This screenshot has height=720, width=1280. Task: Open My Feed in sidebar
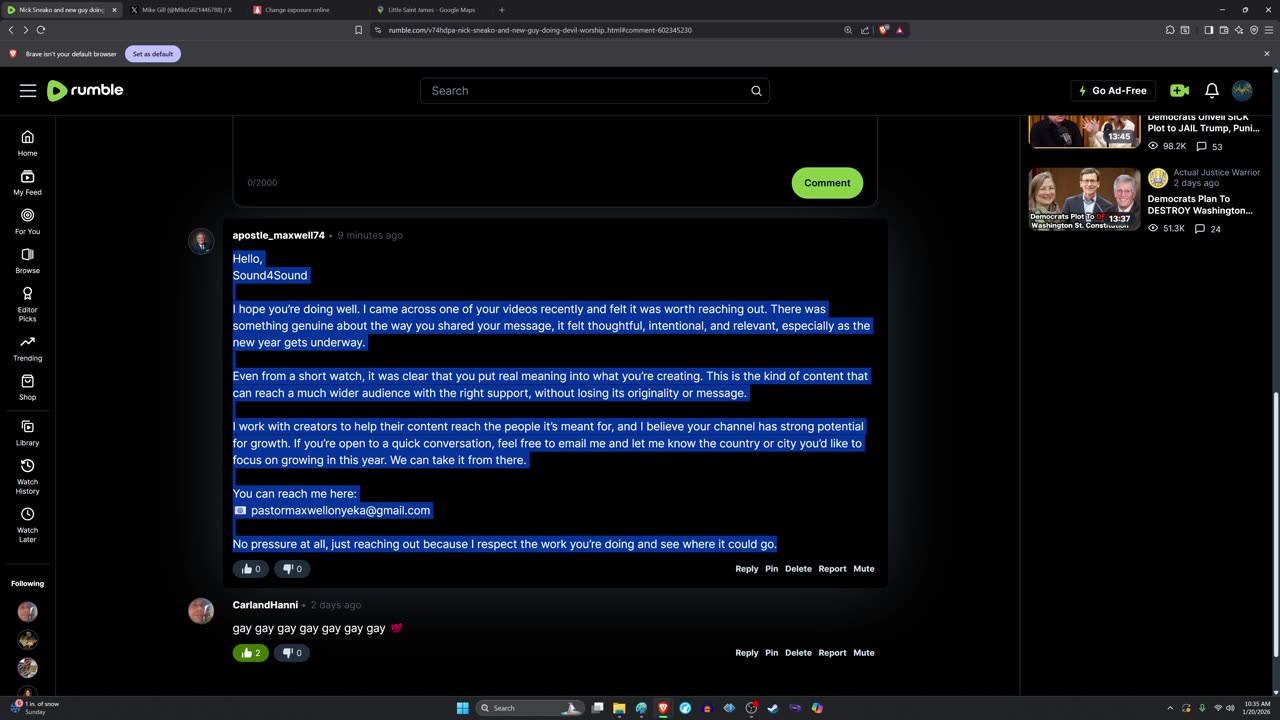[27, 182]
